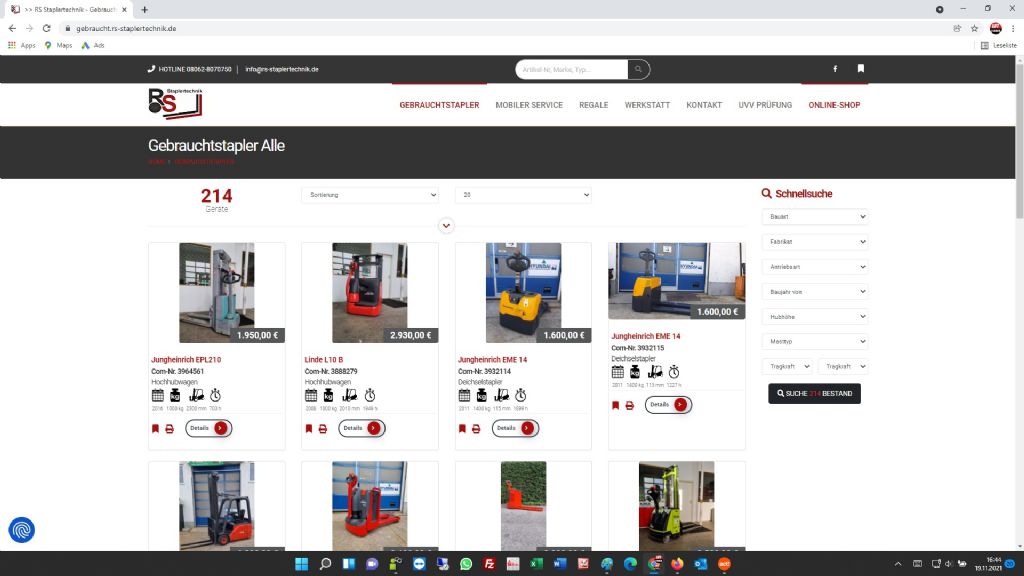Open Details for Jungheinrich EME 14 Com-Nr. 3932114
Image resolution: width=1024 pixels, height=576 pixels.
(515, 428)
